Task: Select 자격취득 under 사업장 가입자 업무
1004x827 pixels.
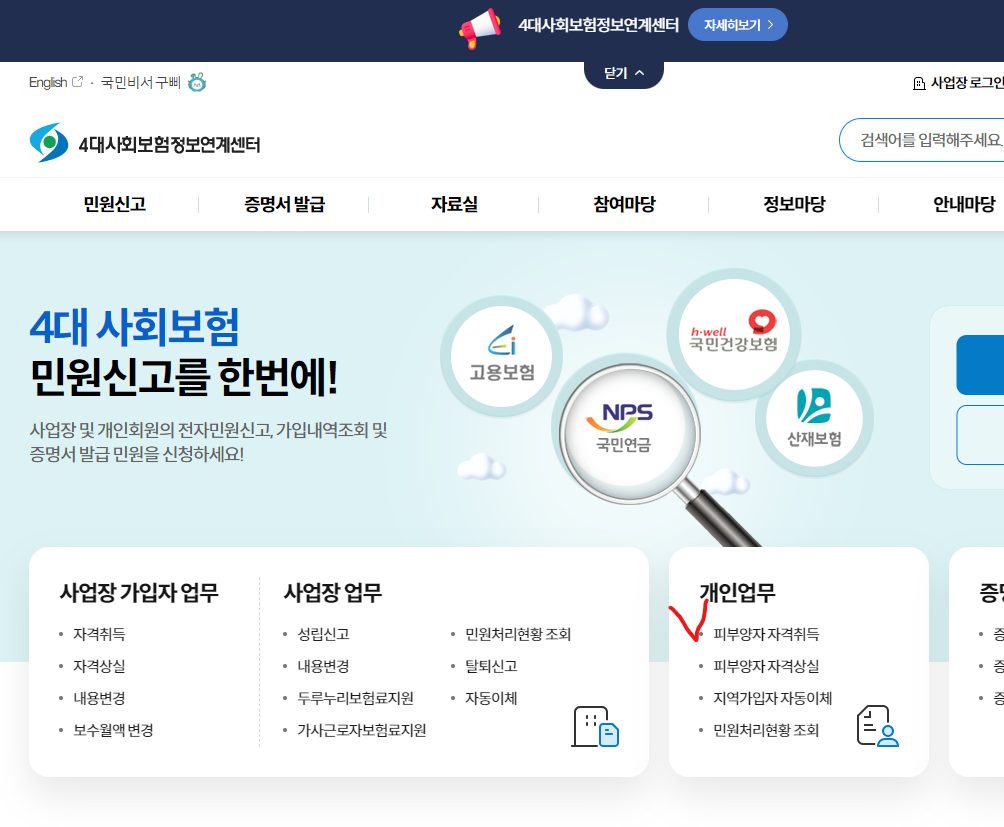Action: point(99,634)
